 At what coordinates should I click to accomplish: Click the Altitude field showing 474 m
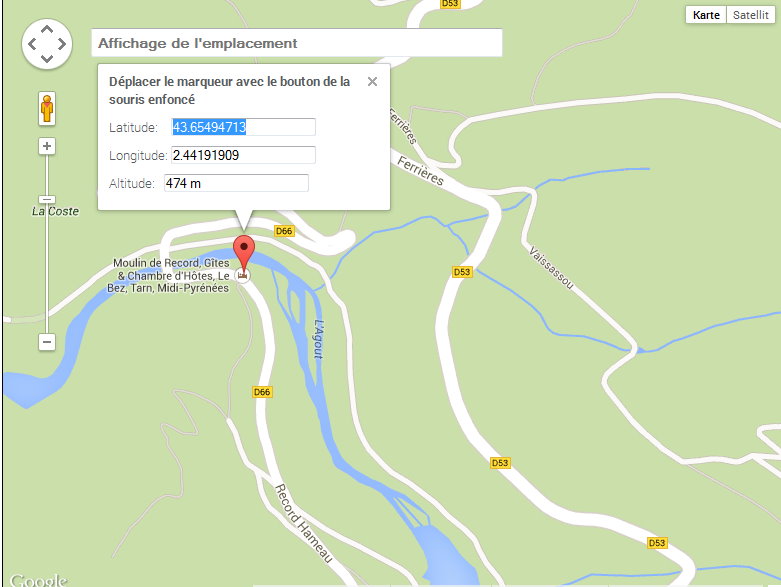tap(236, 183)
